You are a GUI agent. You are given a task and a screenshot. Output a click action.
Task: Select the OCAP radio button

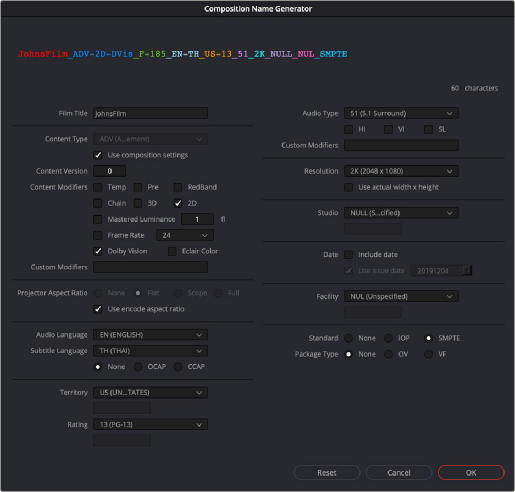click(138, 367)
